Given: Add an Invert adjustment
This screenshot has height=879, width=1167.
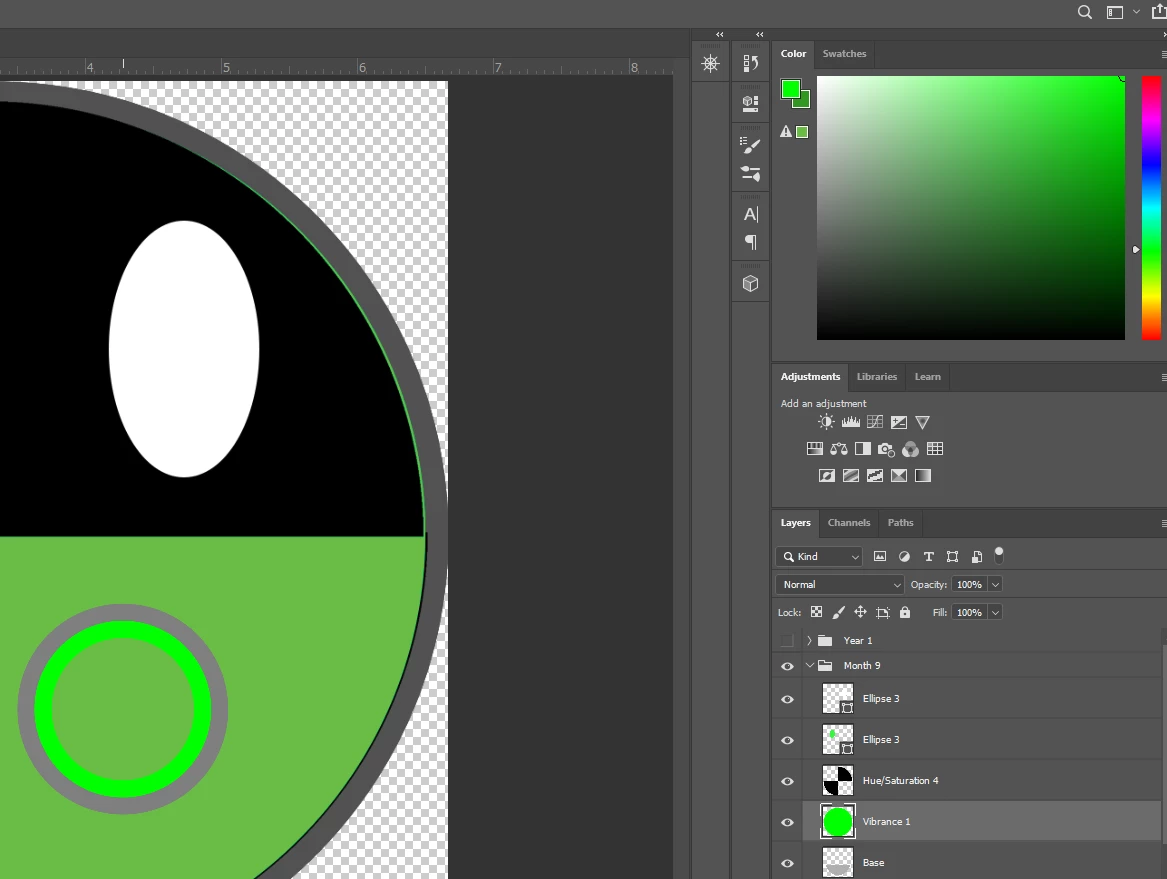Looking at the screenshot, I should 827,476.
